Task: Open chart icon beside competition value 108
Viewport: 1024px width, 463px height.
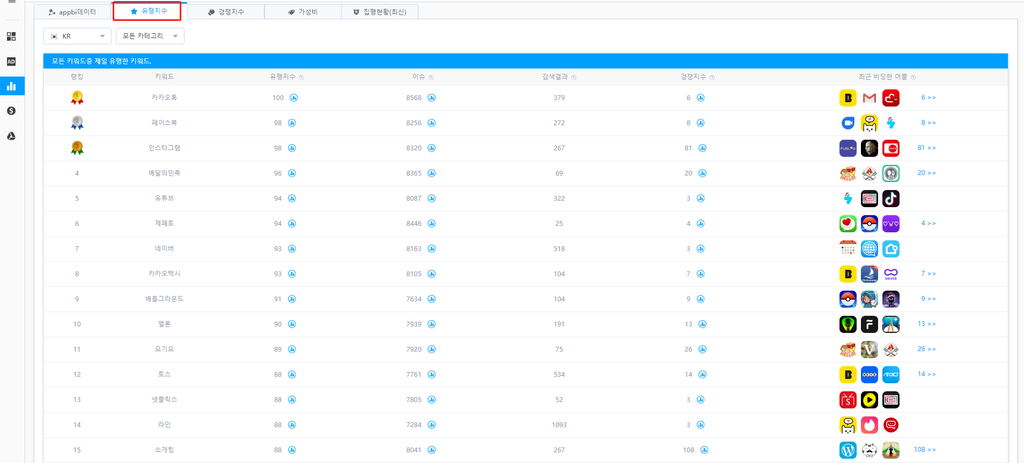Action: pyautogui.click(x=705, y=450)
